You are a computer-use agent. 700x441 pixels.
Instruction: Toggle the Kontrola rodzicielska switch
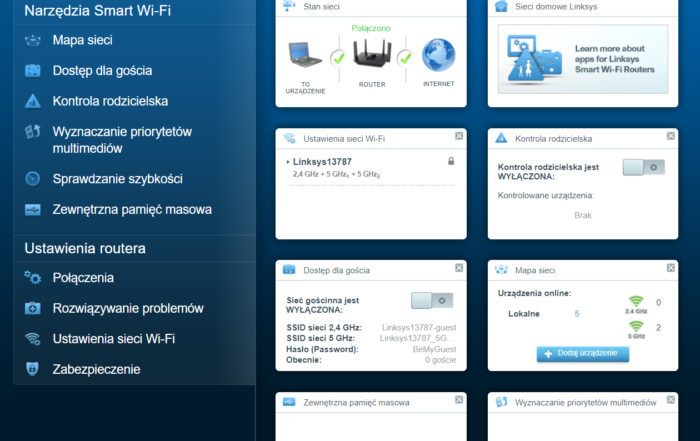644,167
